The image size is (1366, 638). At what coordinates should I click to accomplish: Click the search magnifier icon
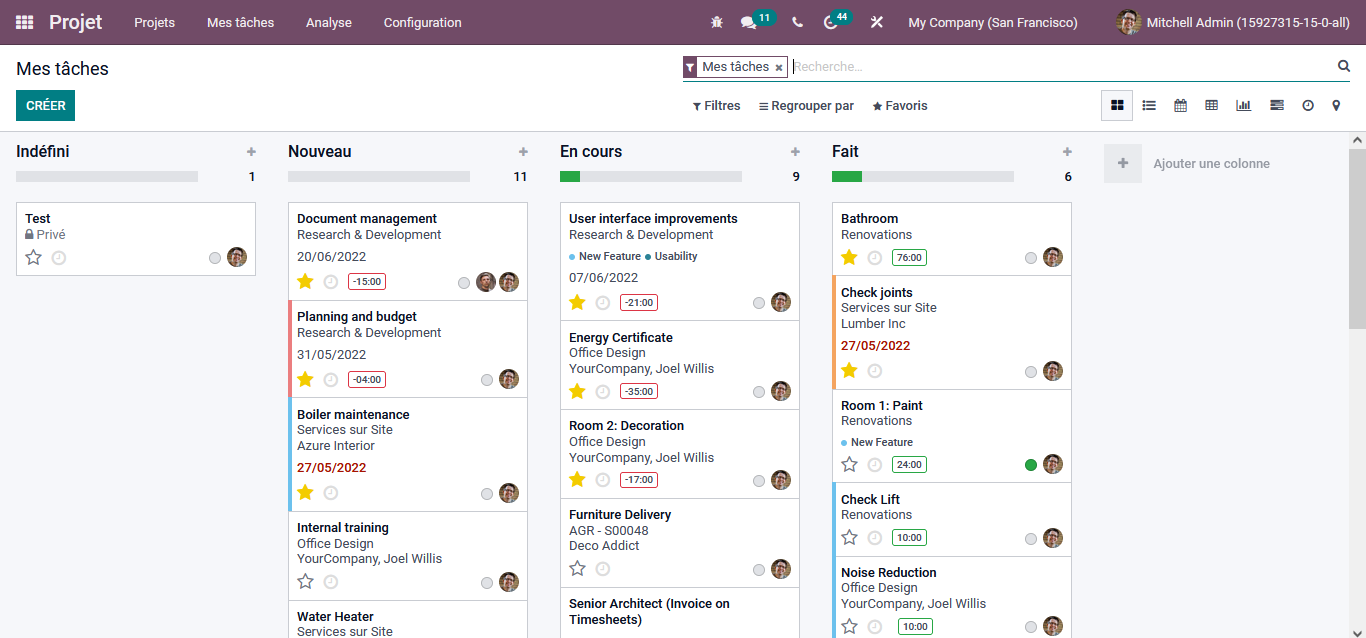tap(1344, 66)
